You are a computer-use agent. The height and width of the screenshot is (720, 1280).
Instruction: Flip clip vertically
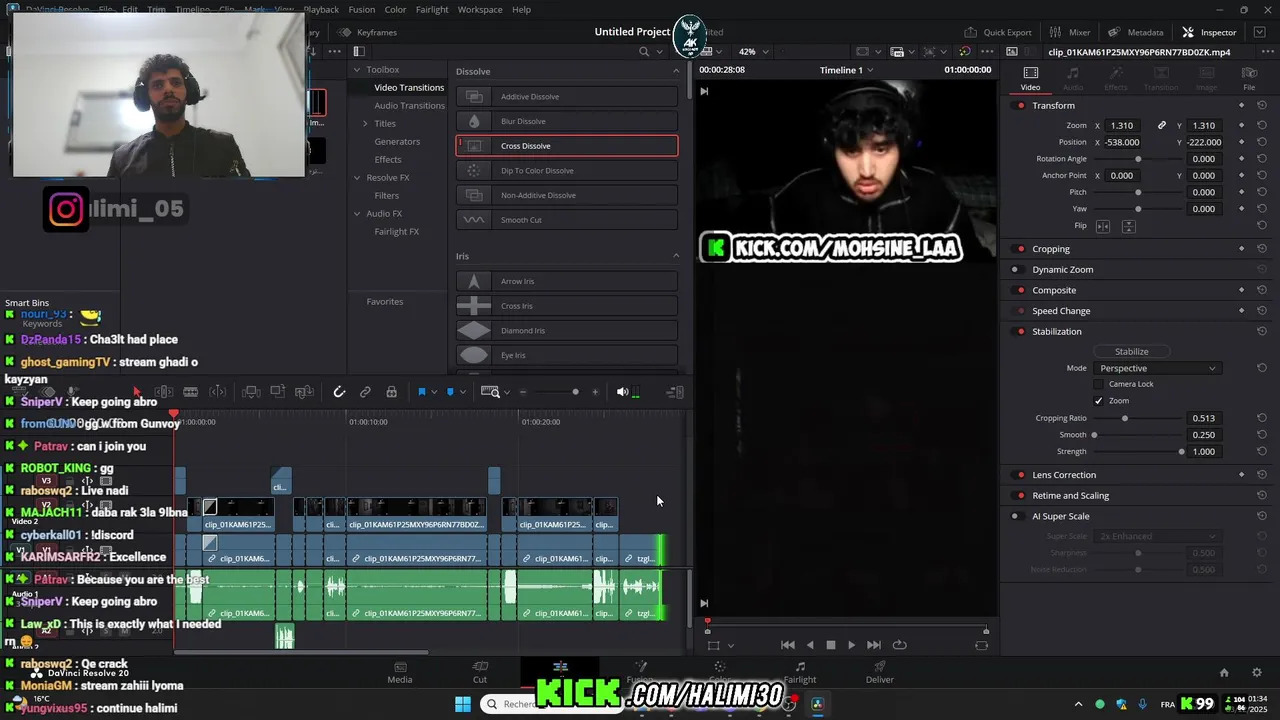[x=1128, y=226]
